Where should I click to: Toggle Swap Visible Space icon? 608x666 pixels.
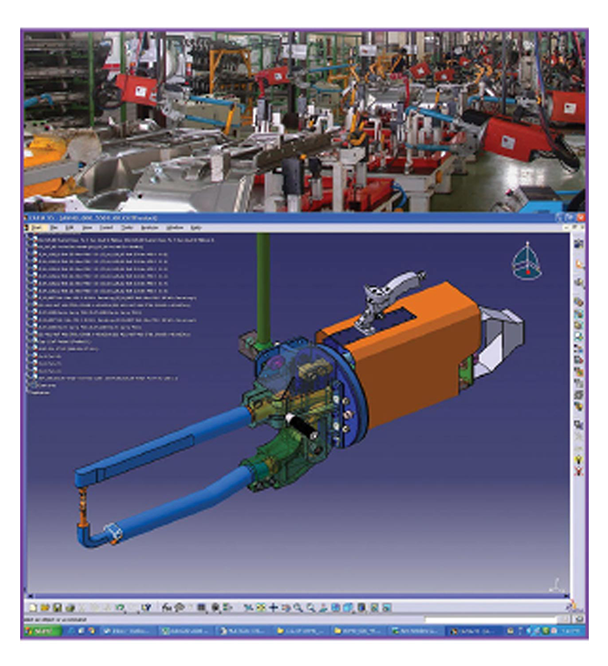(x=387, y=607)
